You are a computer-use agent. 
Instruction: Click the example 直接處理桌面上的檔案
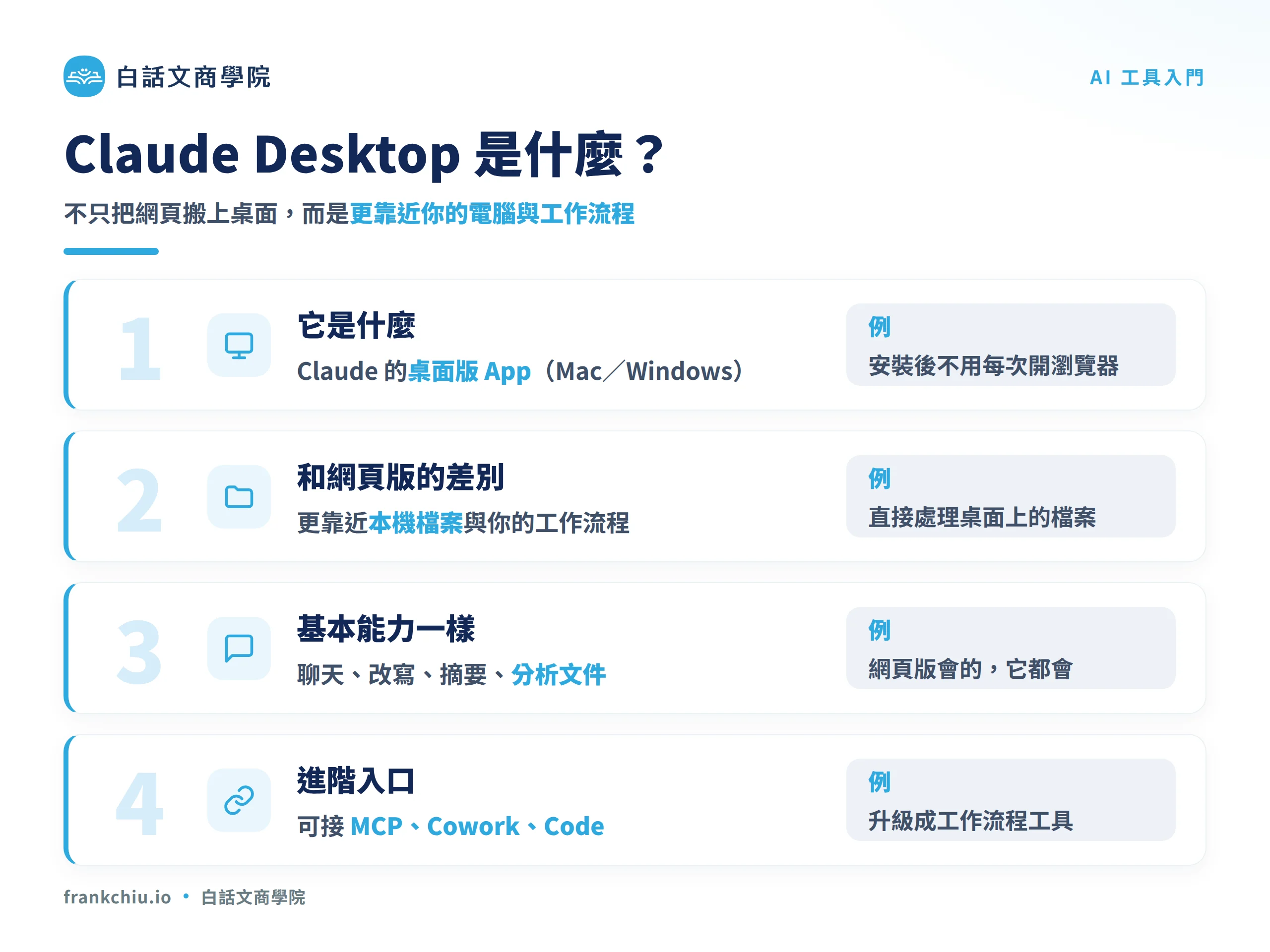(982, 518)
